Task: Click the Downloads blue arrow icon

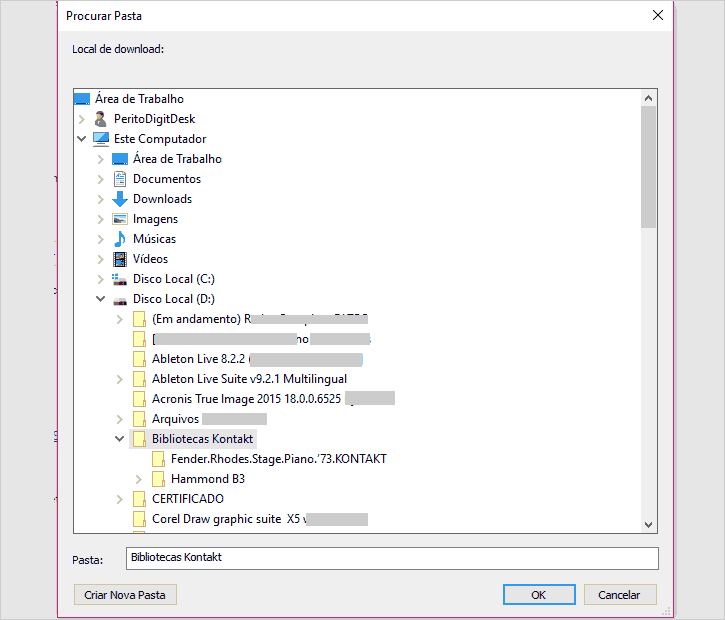Action: pos(120,199)
